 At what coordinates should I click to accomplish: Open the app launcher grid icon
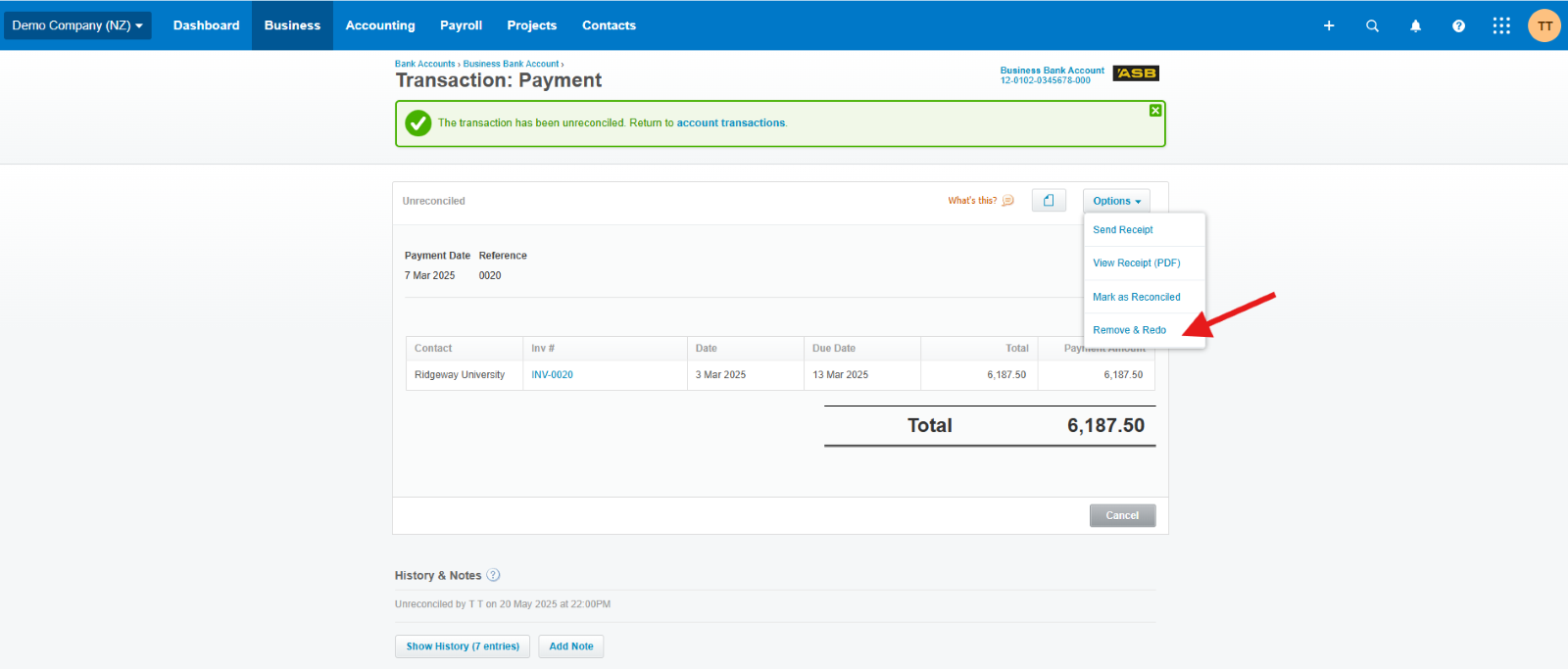coord(1501,25)
